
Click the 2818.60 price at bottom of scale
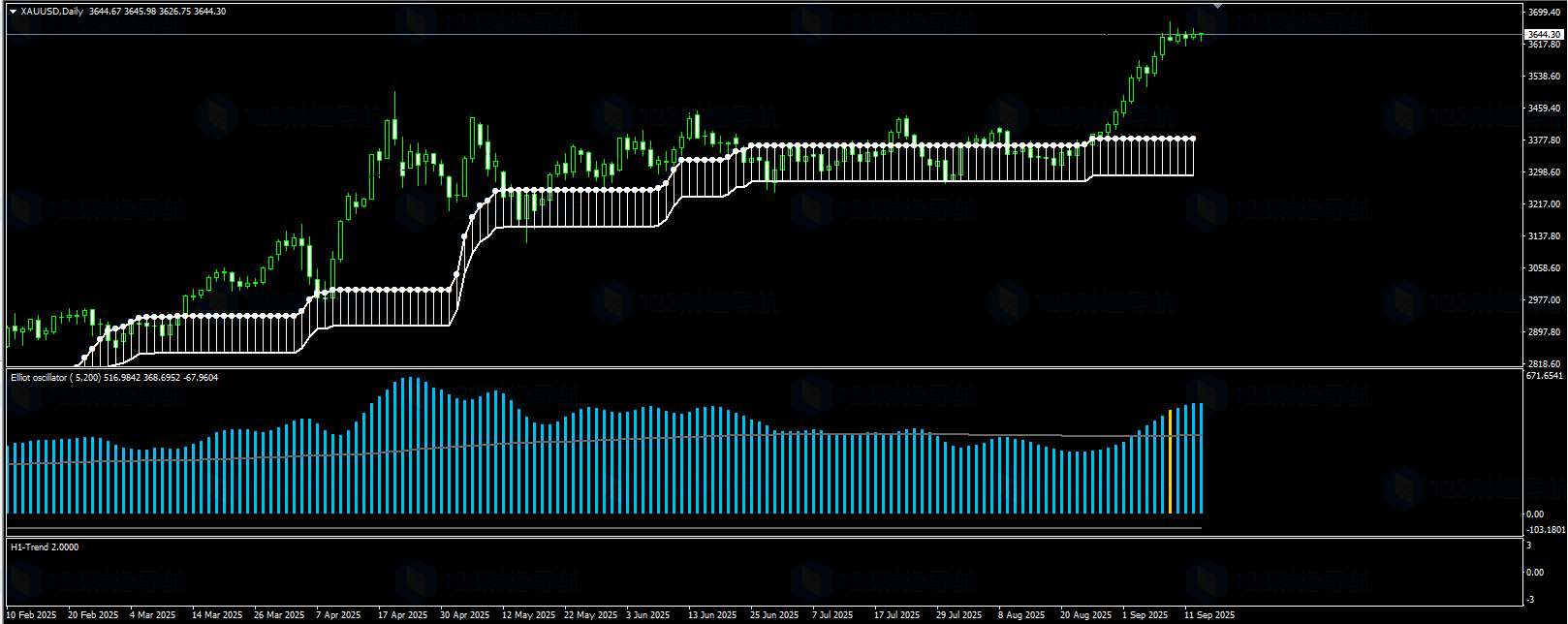coord(1544,364)
